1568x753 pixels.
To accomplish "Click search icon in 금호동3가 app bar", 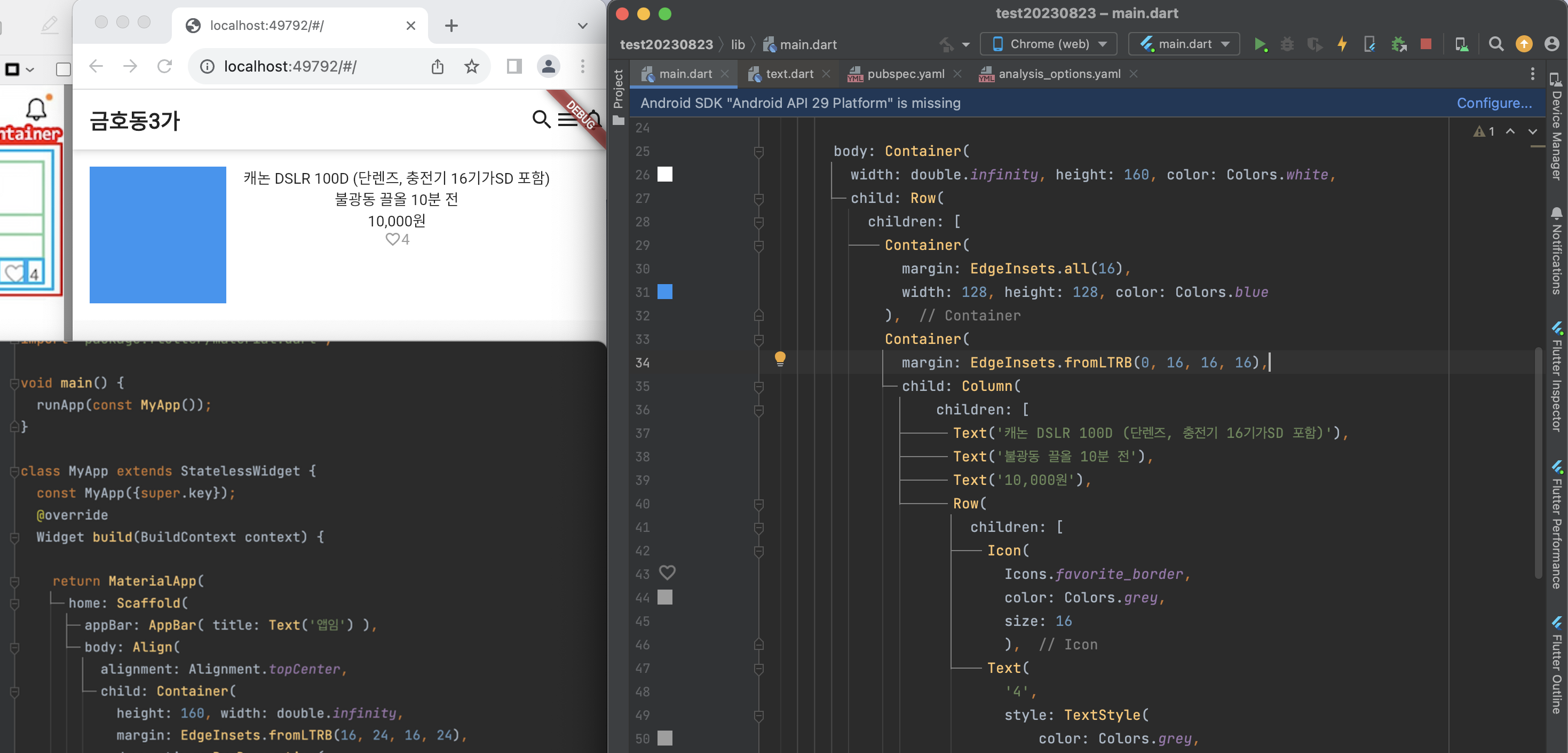I will [541, 119].
